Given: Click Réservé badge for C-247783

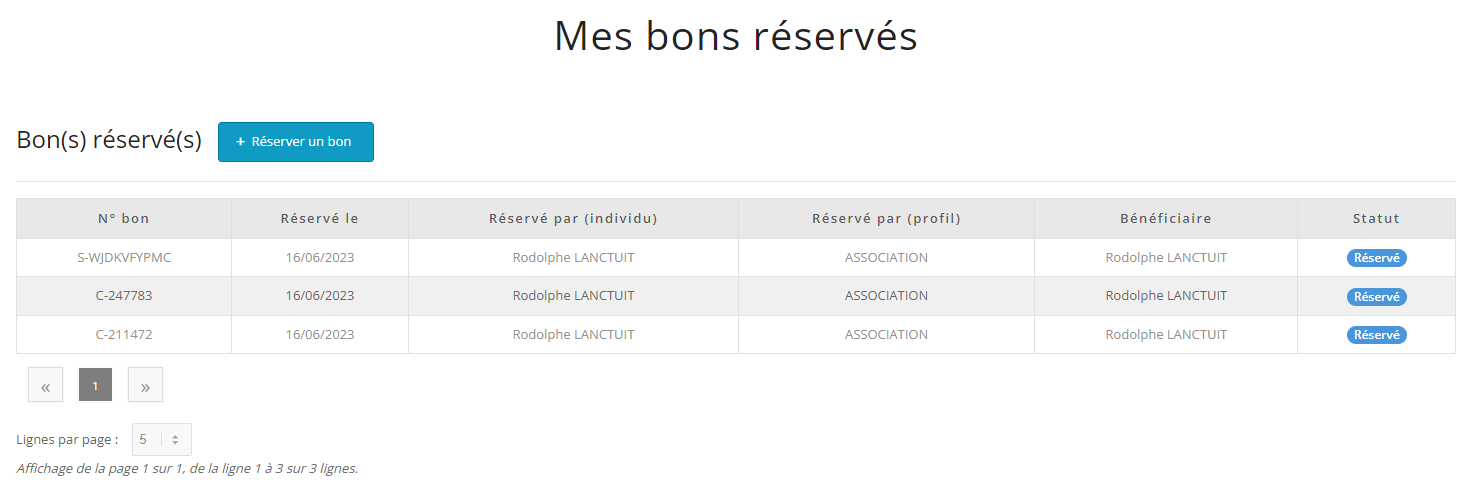Looking at the screenshot, I should (x=1376, y=297).
